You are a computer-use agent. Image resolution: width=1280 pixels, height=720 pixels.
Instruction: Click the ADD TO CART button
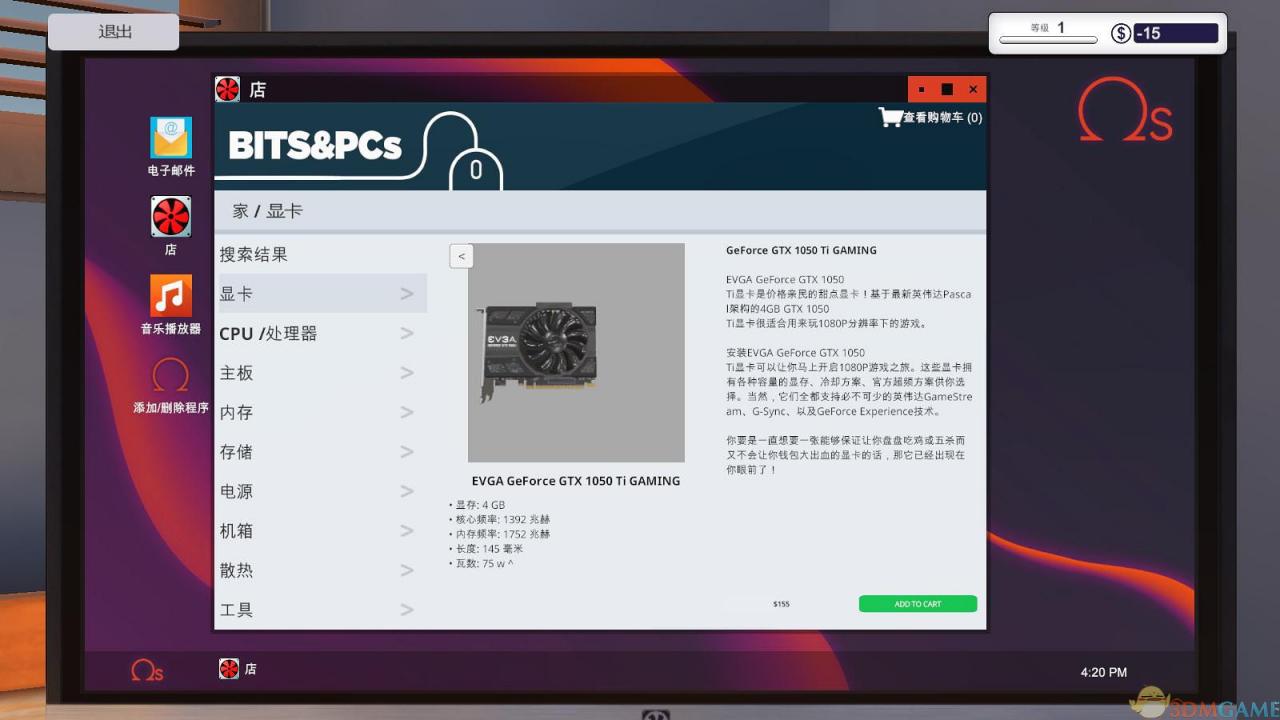click(916, 604)
